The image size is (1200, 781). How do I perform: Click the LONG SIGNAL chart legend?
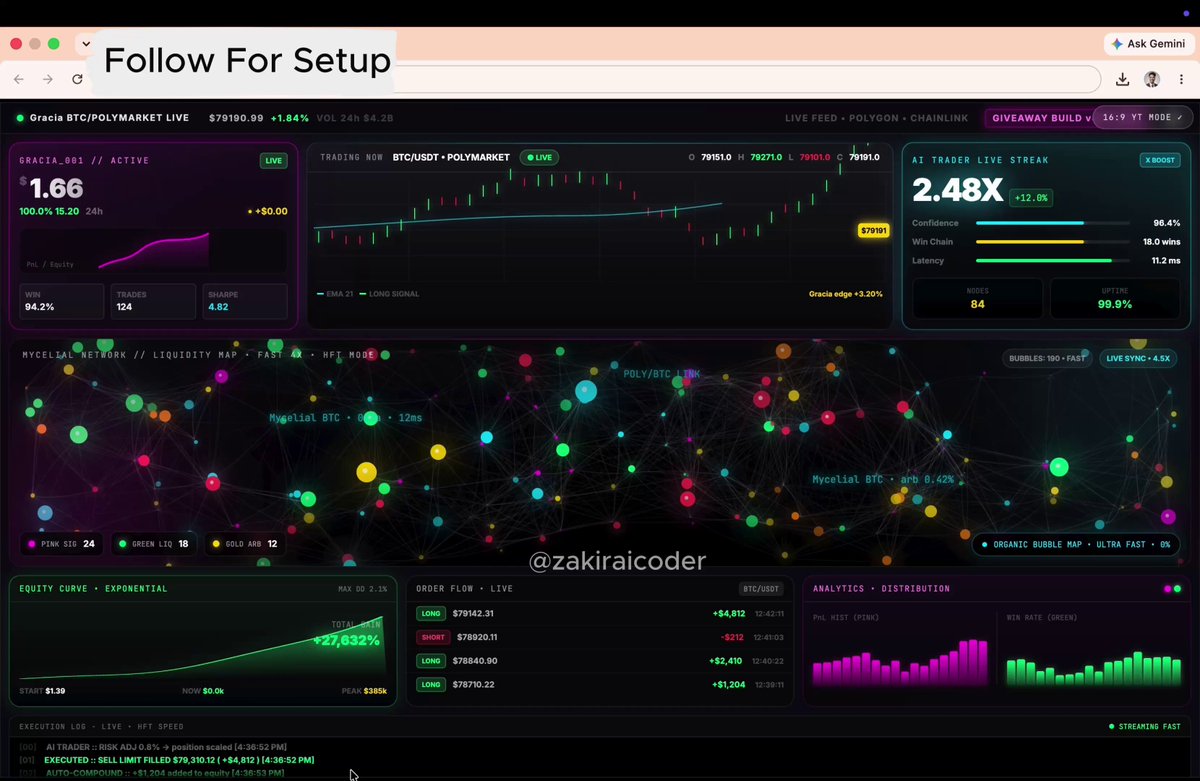point(391,294)
